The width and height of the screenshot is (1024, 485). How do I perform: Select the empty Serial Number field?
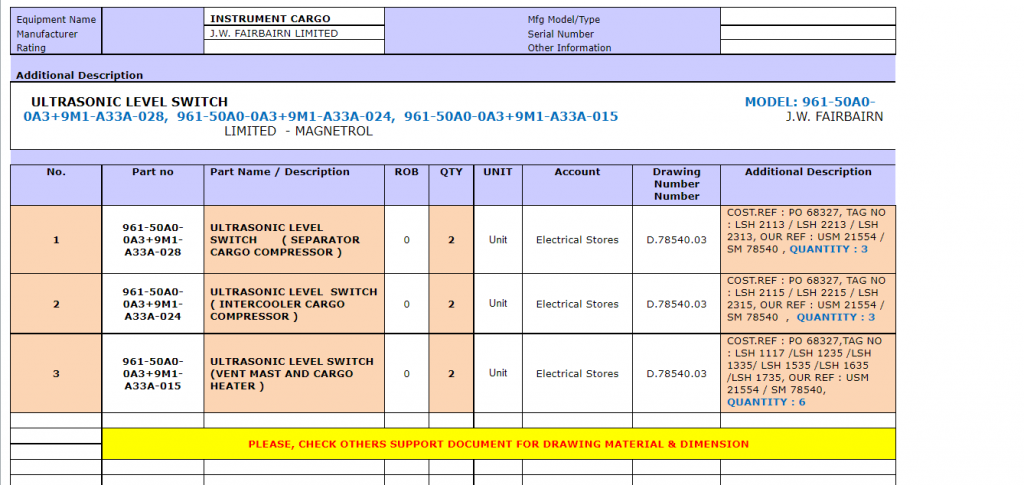807,33
